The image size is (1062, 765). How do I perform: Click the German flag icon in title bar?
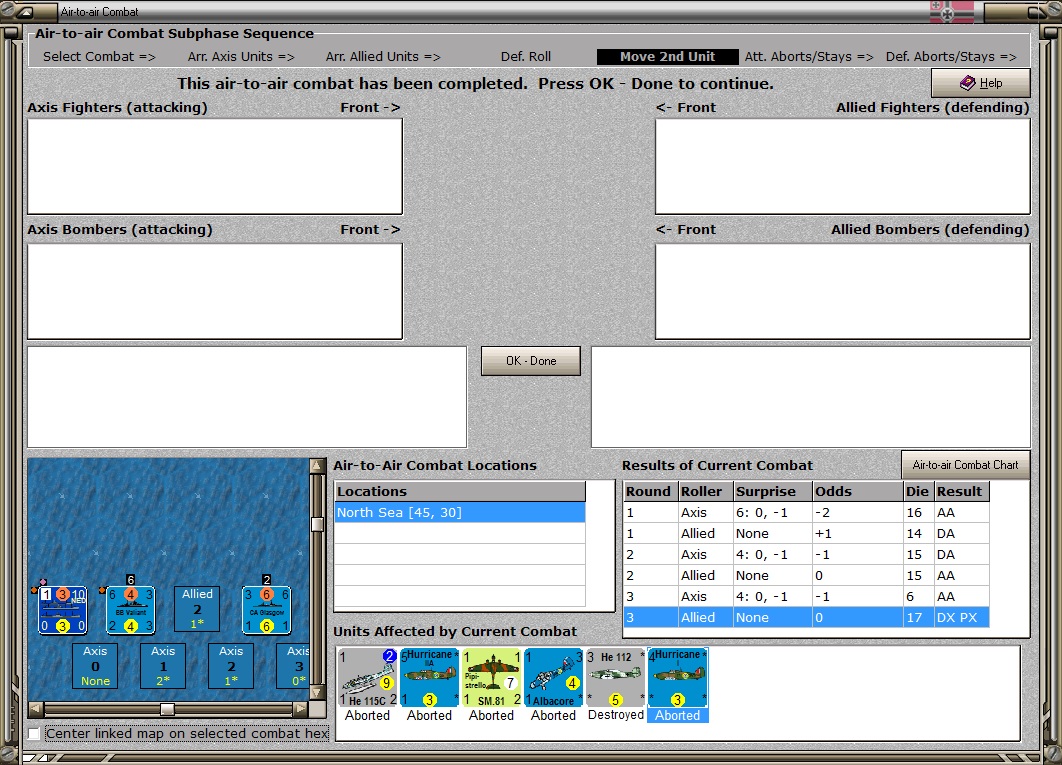(952, 12)
